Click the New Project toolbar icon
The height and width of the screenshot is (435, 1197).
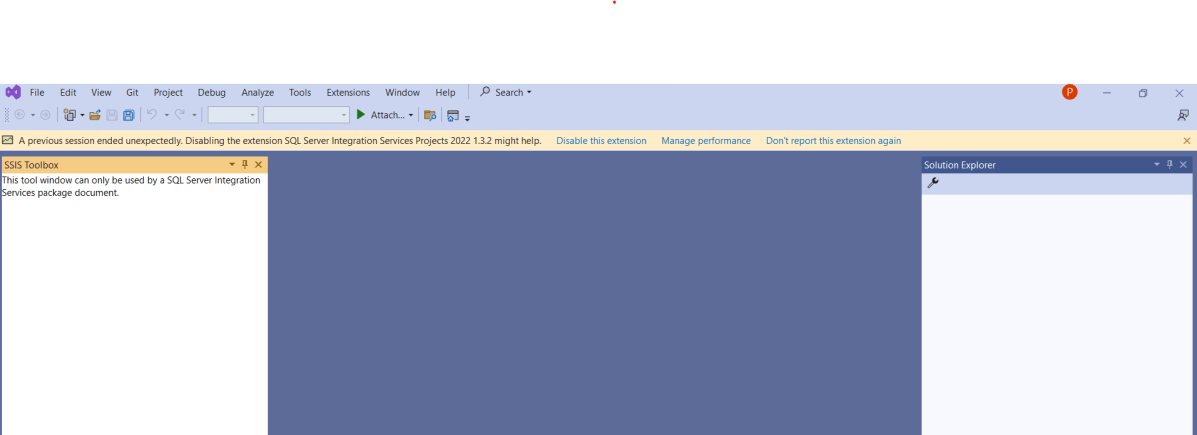(x=69, y=115)
